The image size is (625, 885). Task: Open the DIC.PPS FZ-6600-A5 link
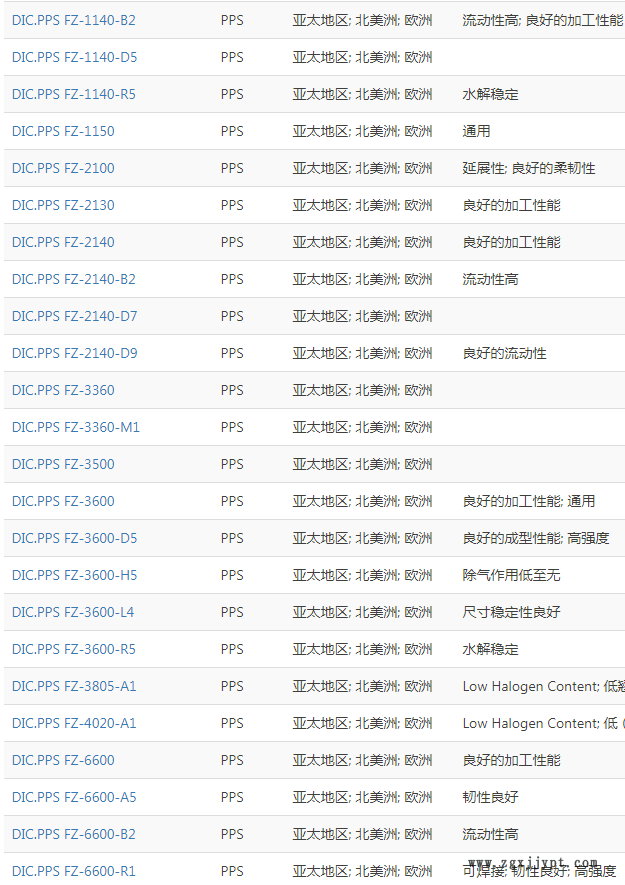pos(74,797)
